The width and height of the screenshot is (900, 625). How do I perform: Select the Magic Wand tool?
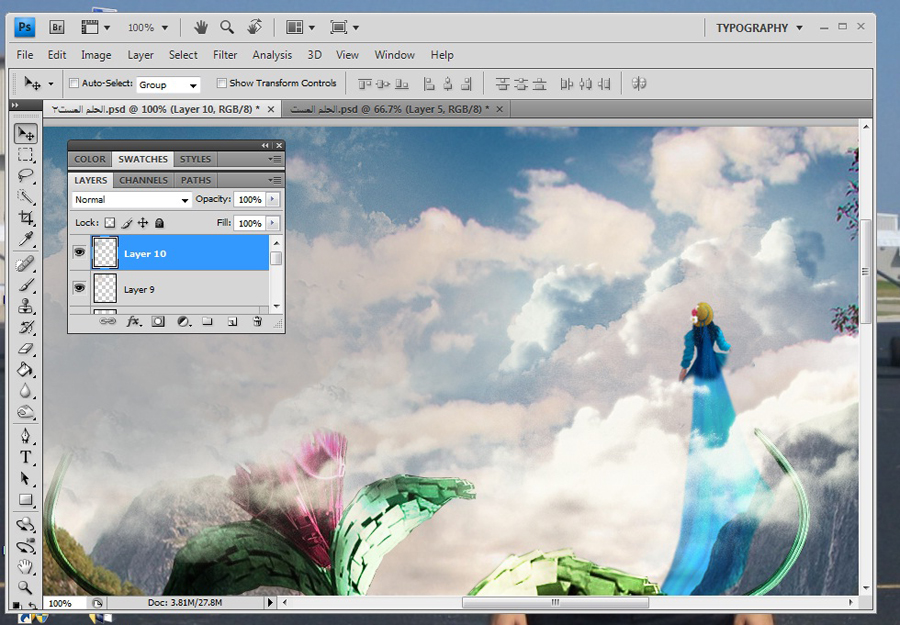(x=25, y=197)
